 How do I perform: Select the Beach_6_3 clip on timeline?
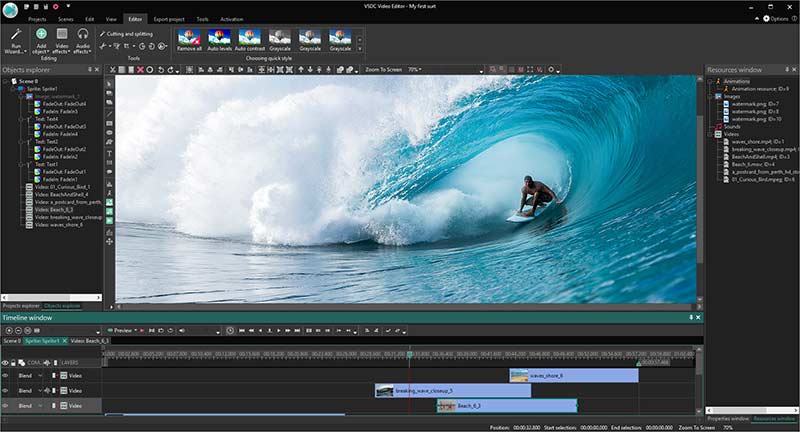(x=507, y=406)
